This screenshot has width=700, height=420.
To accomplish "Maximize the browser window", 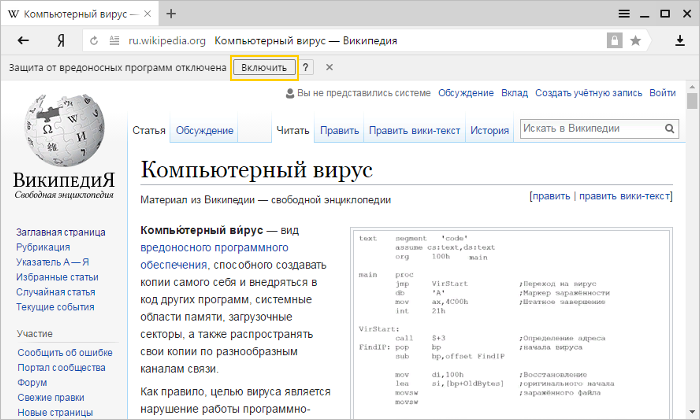I will click(x=665, y=14).
